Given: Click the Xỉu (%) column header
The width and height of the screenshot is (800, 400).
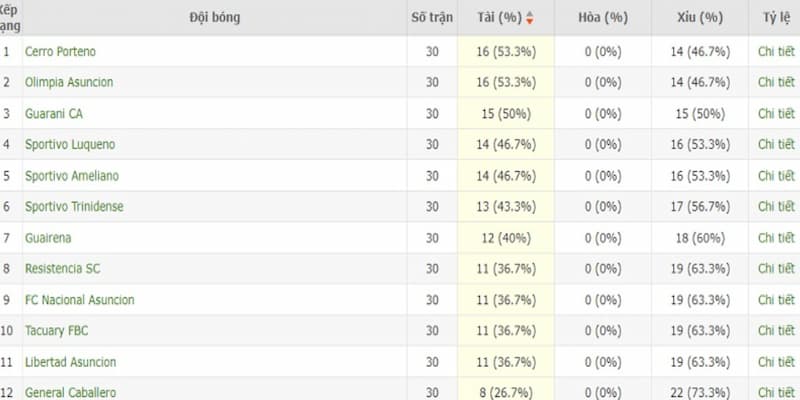Looking at the screenshot, I should pos(700,18).
